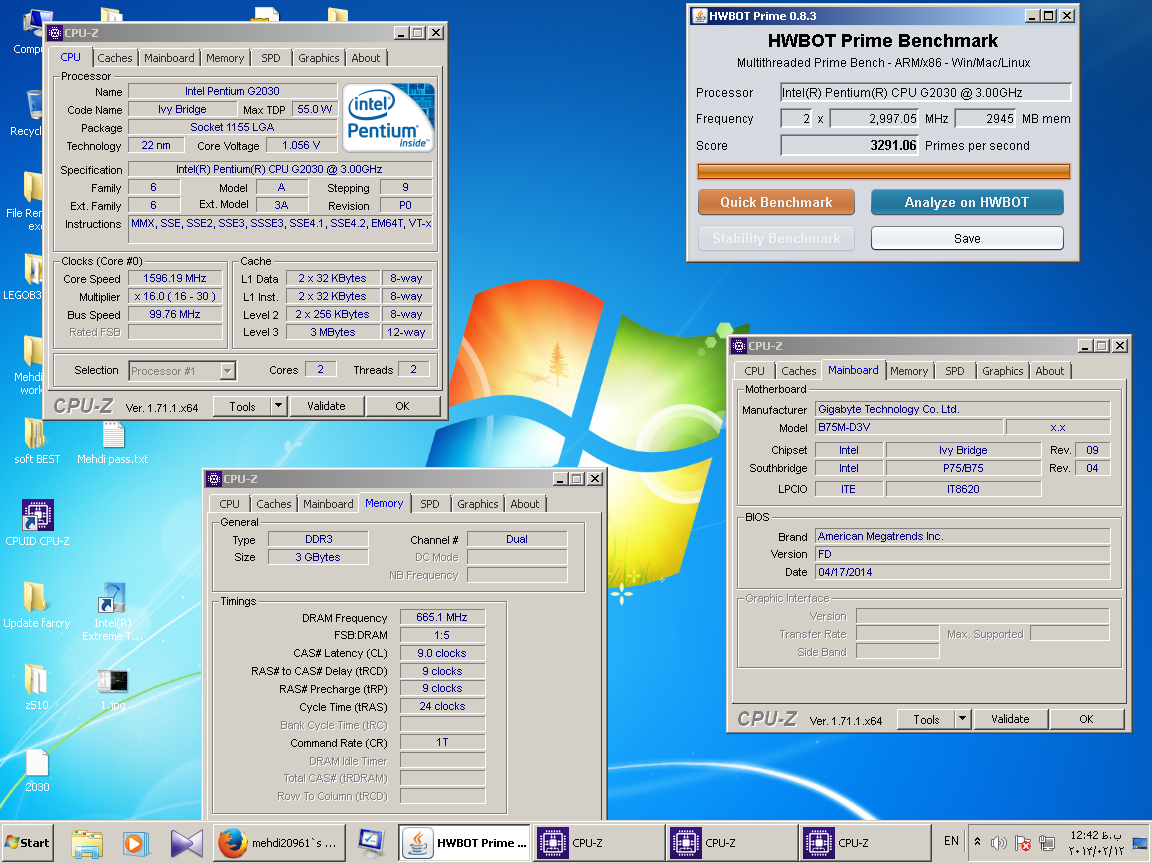The height and width of the screenshot is (864, 1152).
Task: Click the Core Speed value 1596.19 MHz
Action: click(175, 278)
